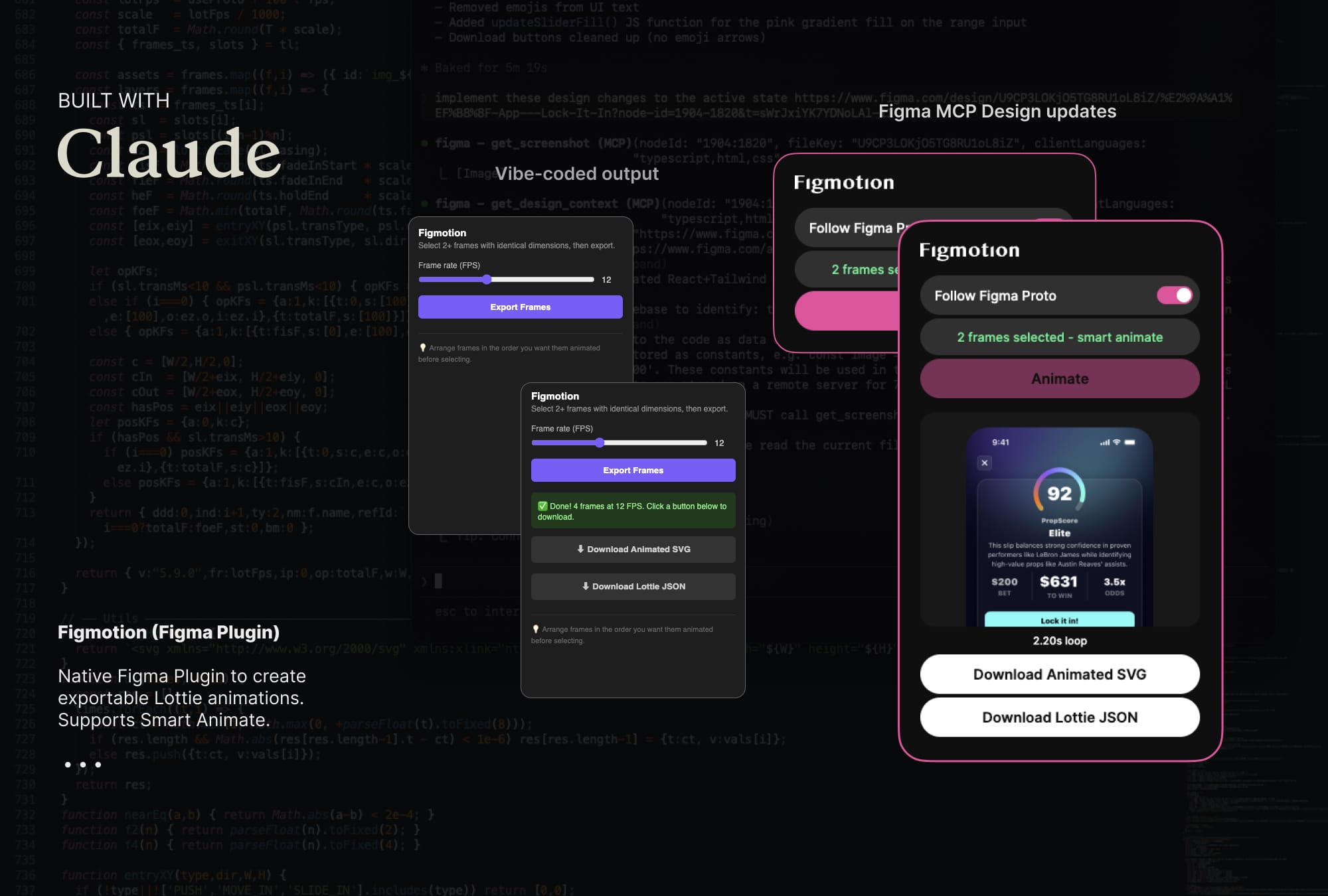Click the '2 frames selected - smart animate' pill

(x=1059, y=337)
